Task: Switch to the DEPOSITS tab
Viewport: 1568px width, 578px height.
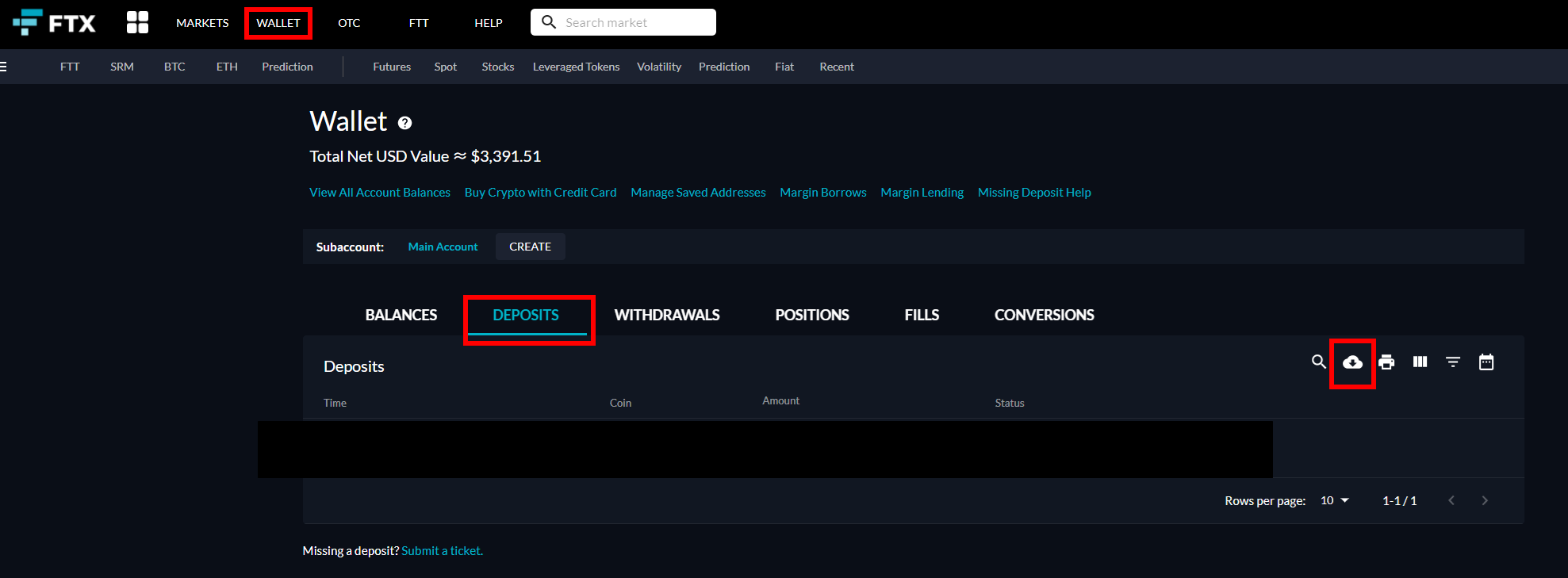Action: coord(526,315)
